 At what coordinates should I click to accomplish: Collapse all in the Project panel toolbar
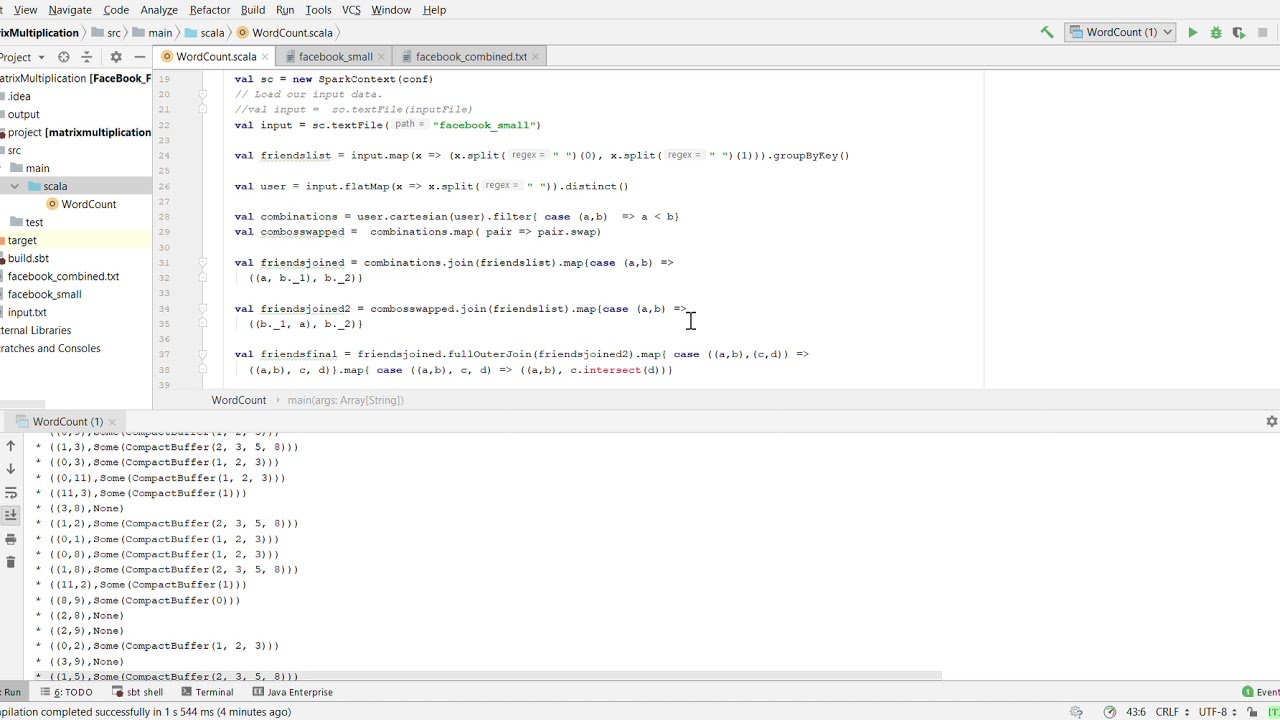86,57
